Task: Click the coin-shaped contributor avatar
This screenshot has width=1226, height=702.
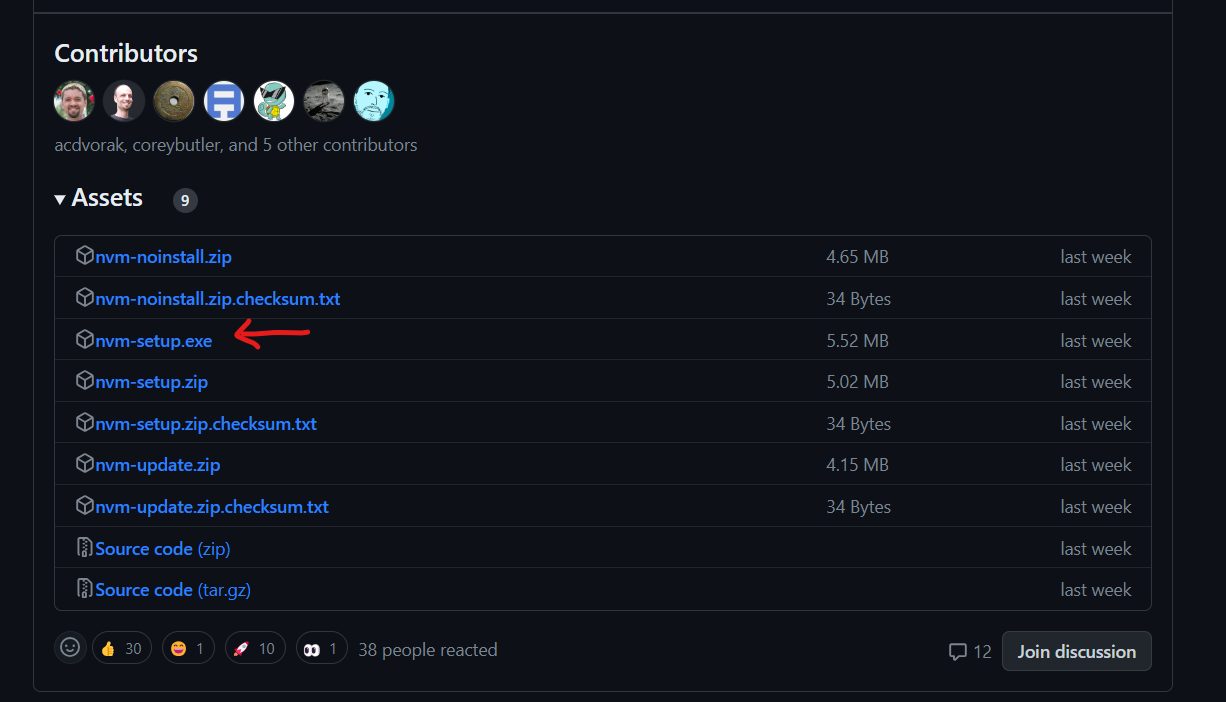Action: (x=174, y=101)
